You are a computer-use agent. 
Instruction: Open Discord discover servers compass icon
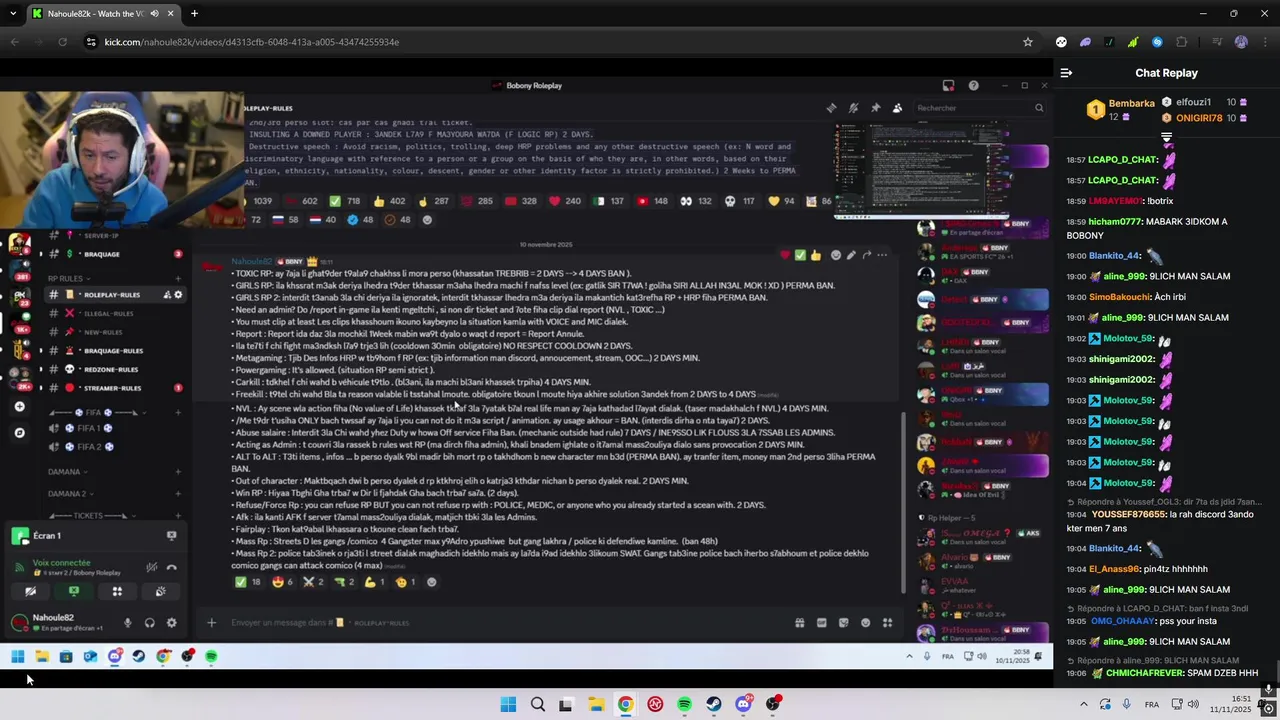pos(19,433)
